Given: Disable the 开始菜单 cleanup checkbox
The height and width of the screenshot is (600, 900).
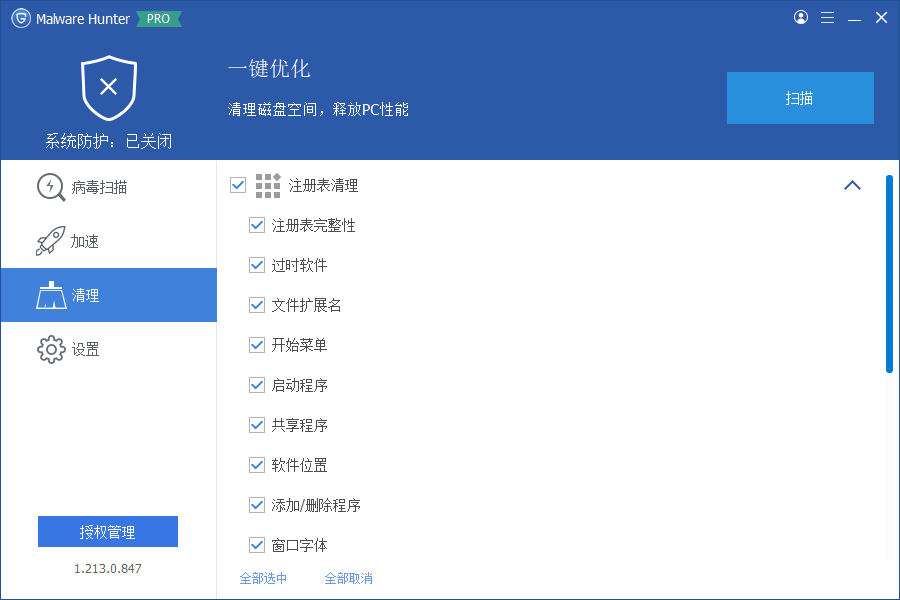Looking at the screenshot, I should point(257,345).
